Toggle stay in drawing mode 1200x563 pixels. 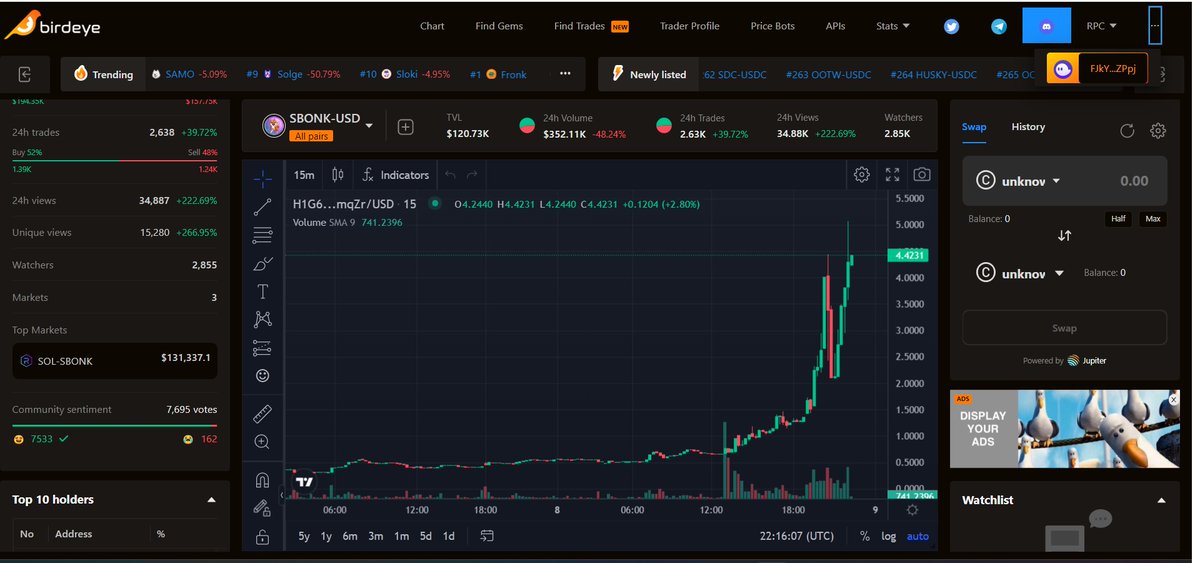pyautogui.click(x=262, y=508)
